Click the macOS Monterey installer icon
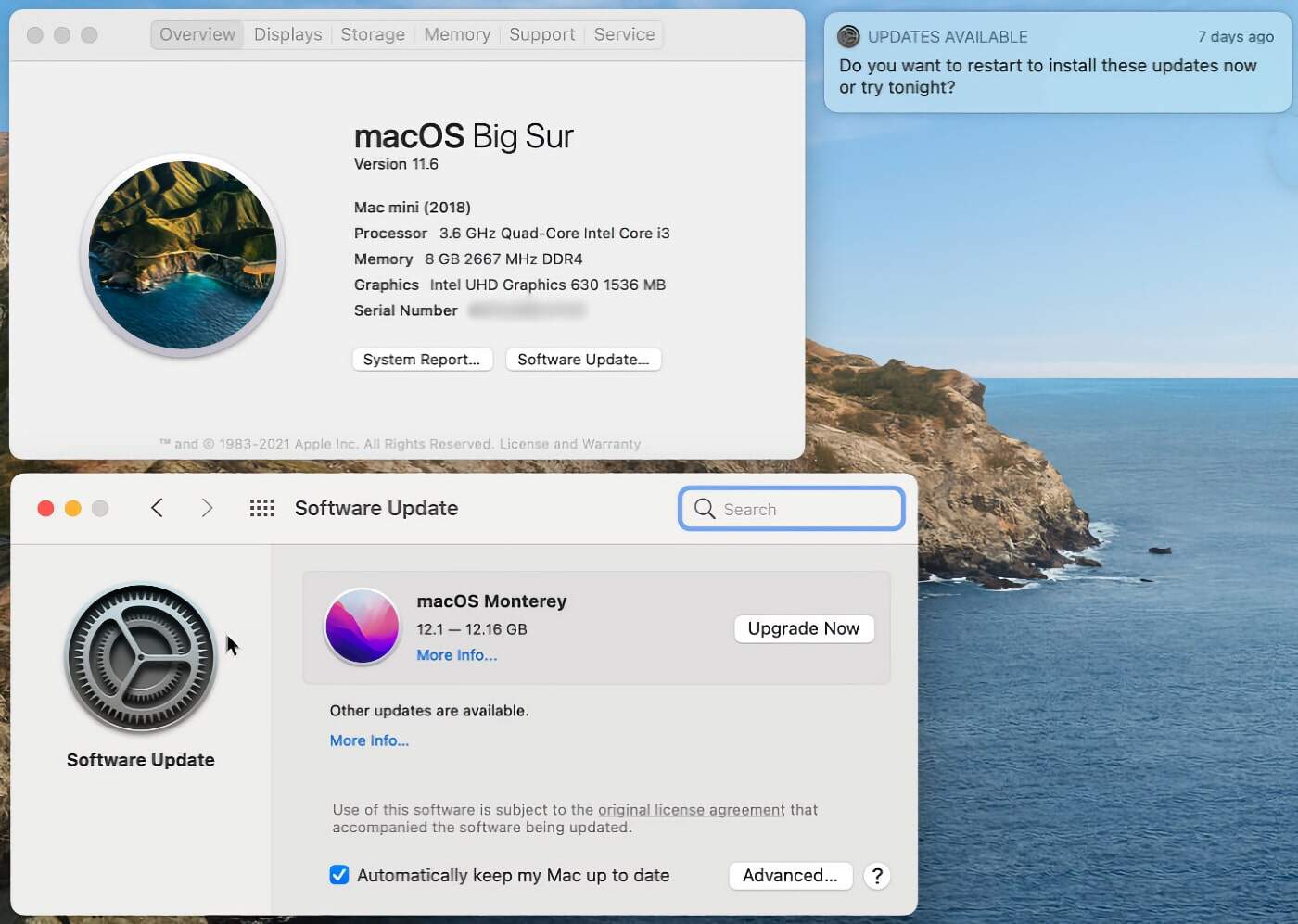 point(363,627)
